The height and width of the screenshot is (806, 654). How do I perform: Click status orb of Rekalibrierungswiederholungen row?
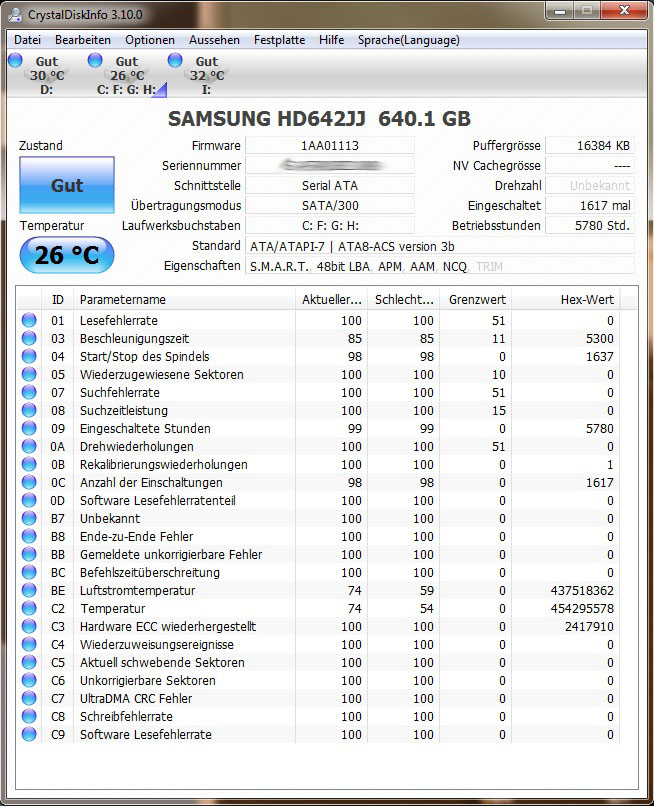(x=29, y=464)
